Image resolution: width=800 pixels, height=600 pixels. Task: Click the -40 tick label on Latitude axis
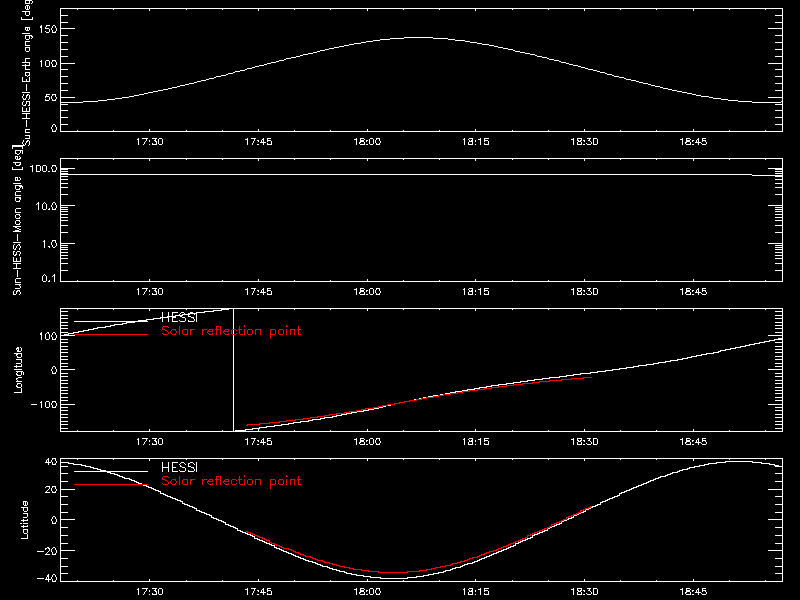pos(47,579)
